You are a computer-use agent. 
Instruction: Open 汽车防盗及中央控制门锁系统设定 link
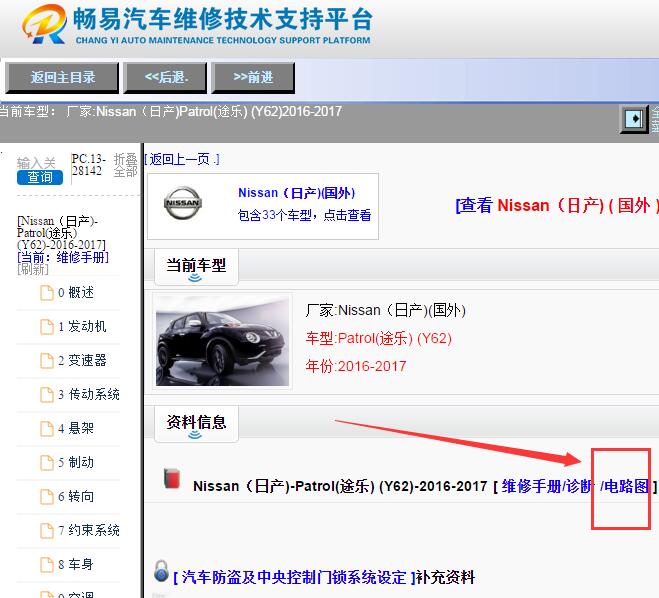tap(294, 577)
